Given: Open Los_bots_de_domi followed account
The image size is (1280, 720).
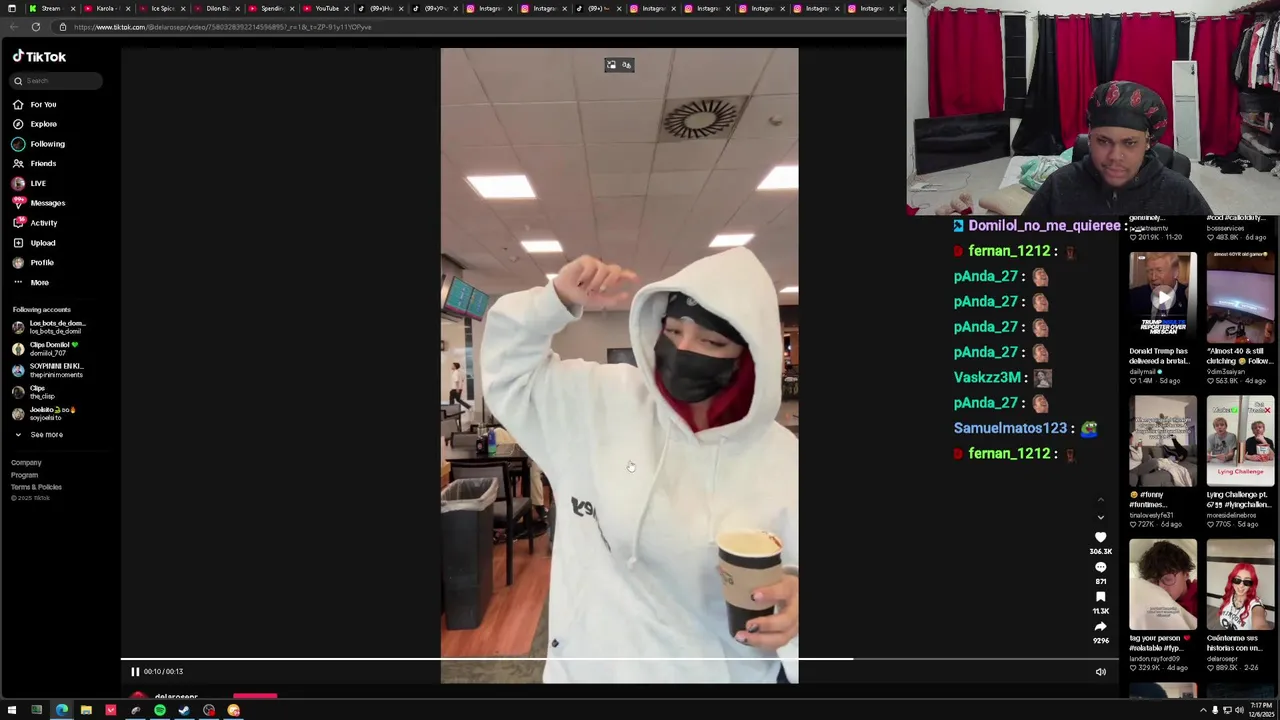Looking at the screenshot, I should 50,327.
